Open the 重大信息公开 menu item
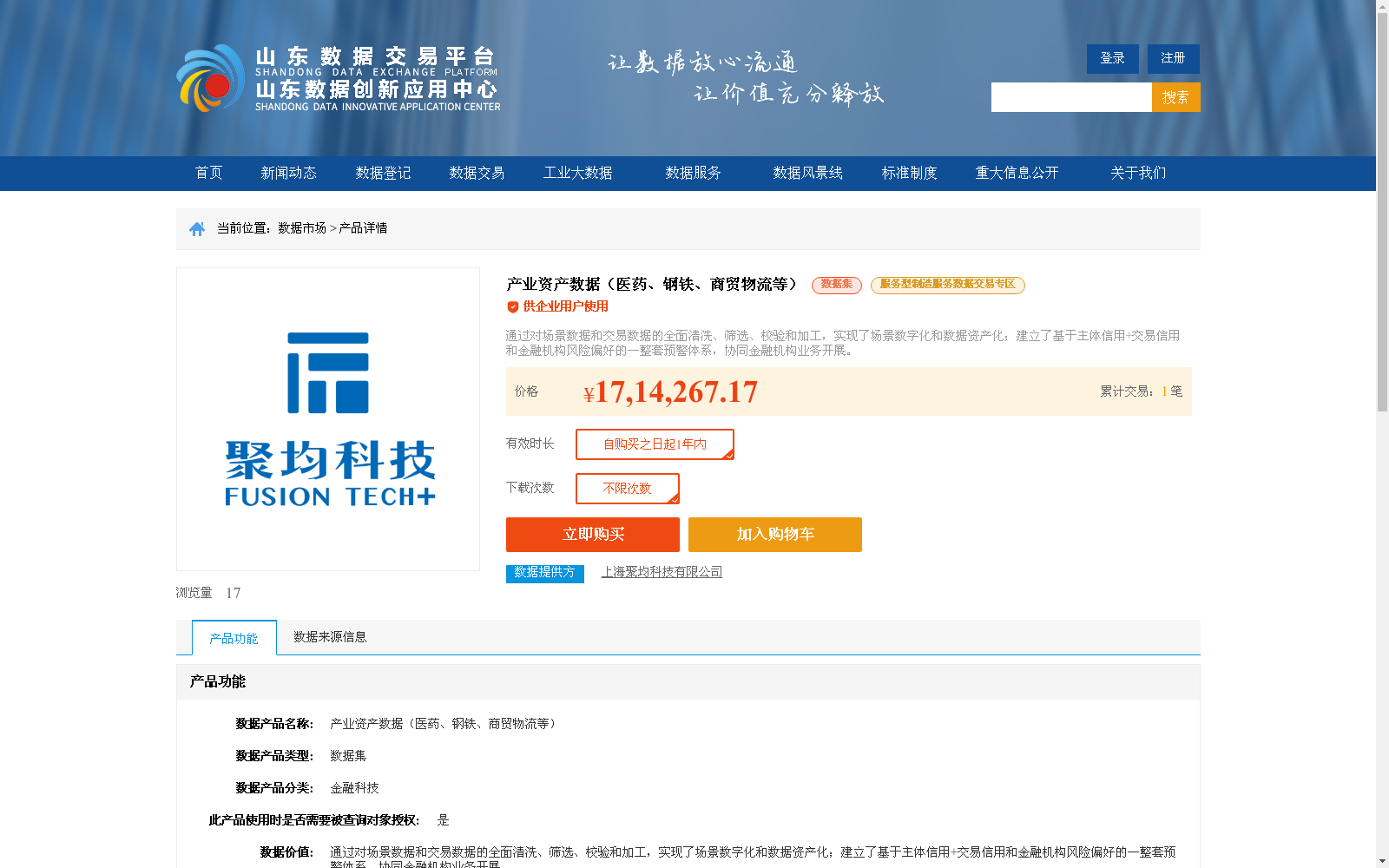 click(1017, 173)
